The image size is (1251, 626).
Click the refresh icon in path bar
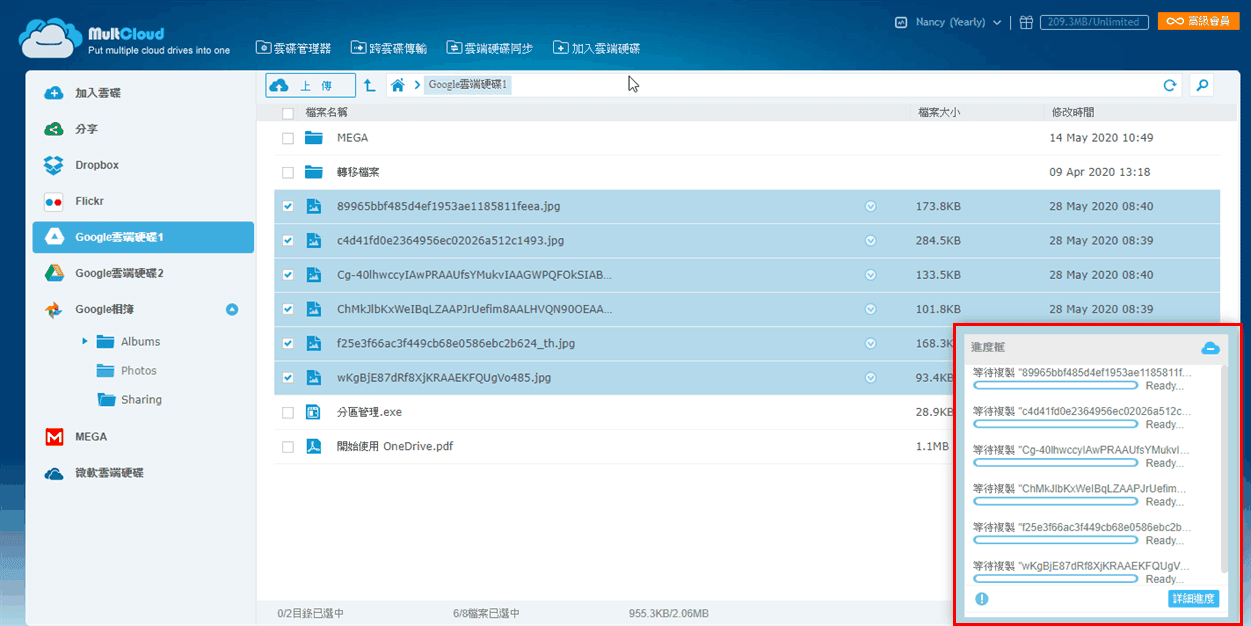1169,86
